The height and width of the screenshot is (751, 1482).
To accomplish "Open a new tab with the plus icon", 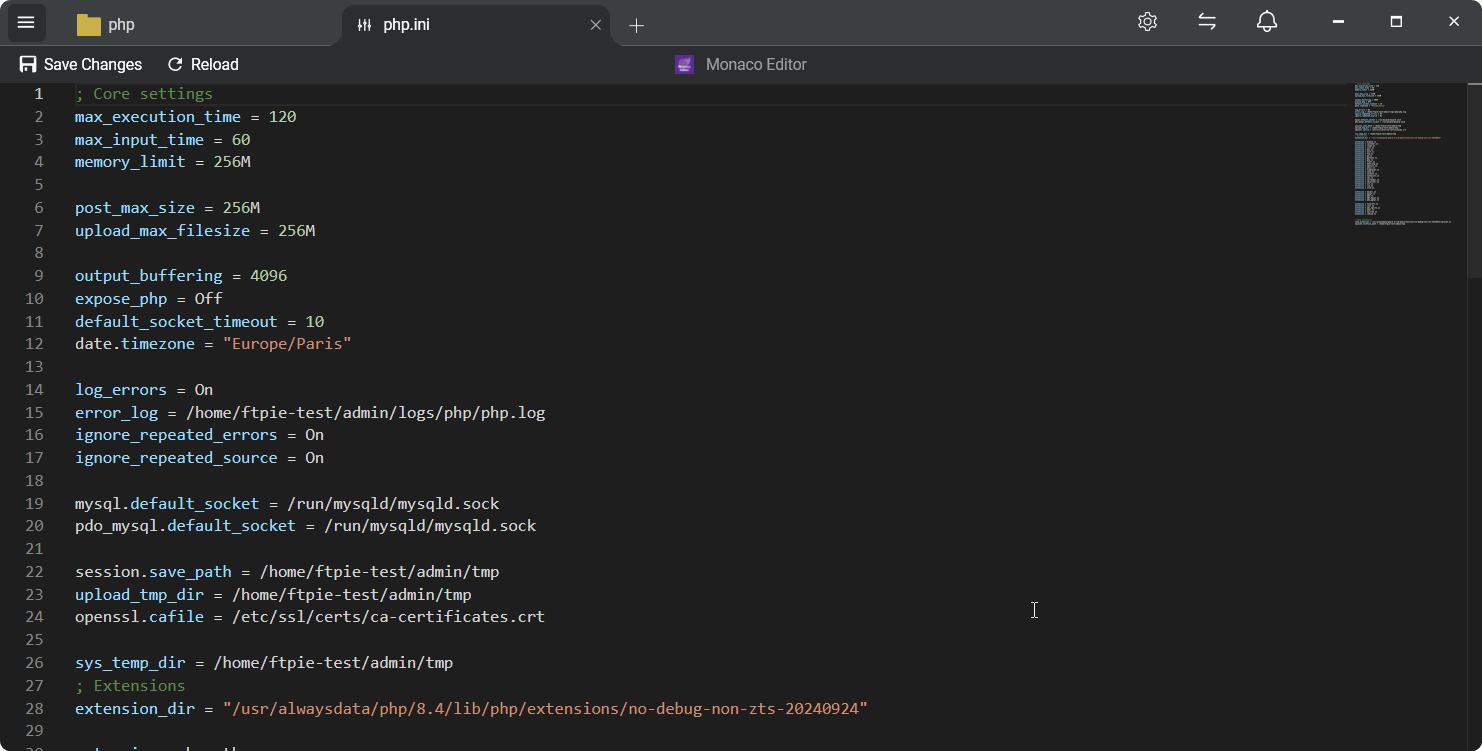I will pyautogui.click(x=637, y=24).
